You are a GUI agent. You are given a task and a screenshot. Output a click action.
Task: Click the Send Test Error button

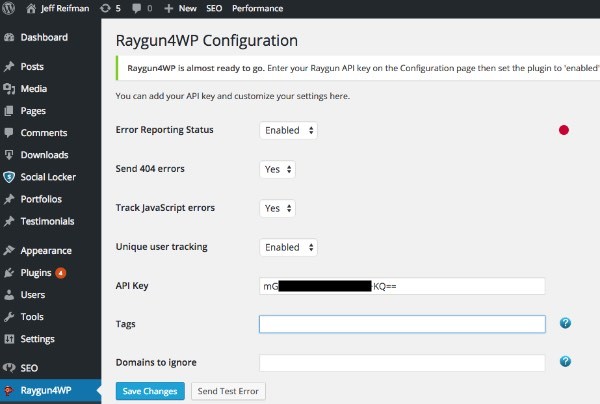(228, 391)
